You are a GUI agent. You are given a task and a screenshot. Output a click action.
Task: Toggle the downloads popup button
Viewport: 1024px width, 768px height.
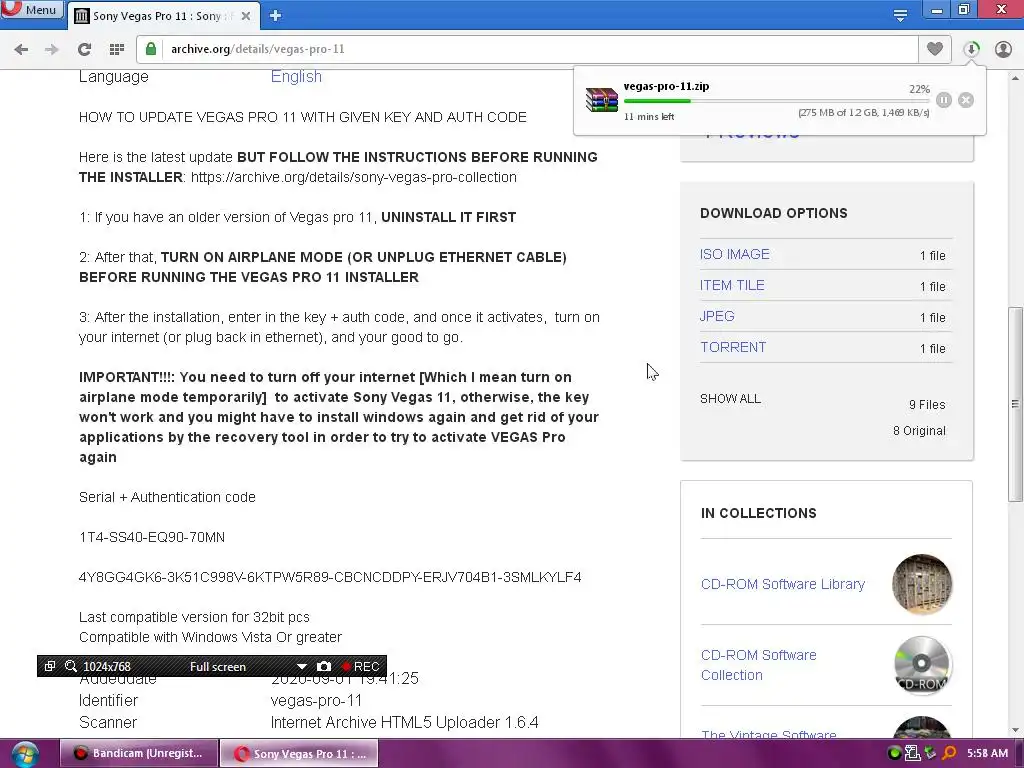click(x=971, y=49)
